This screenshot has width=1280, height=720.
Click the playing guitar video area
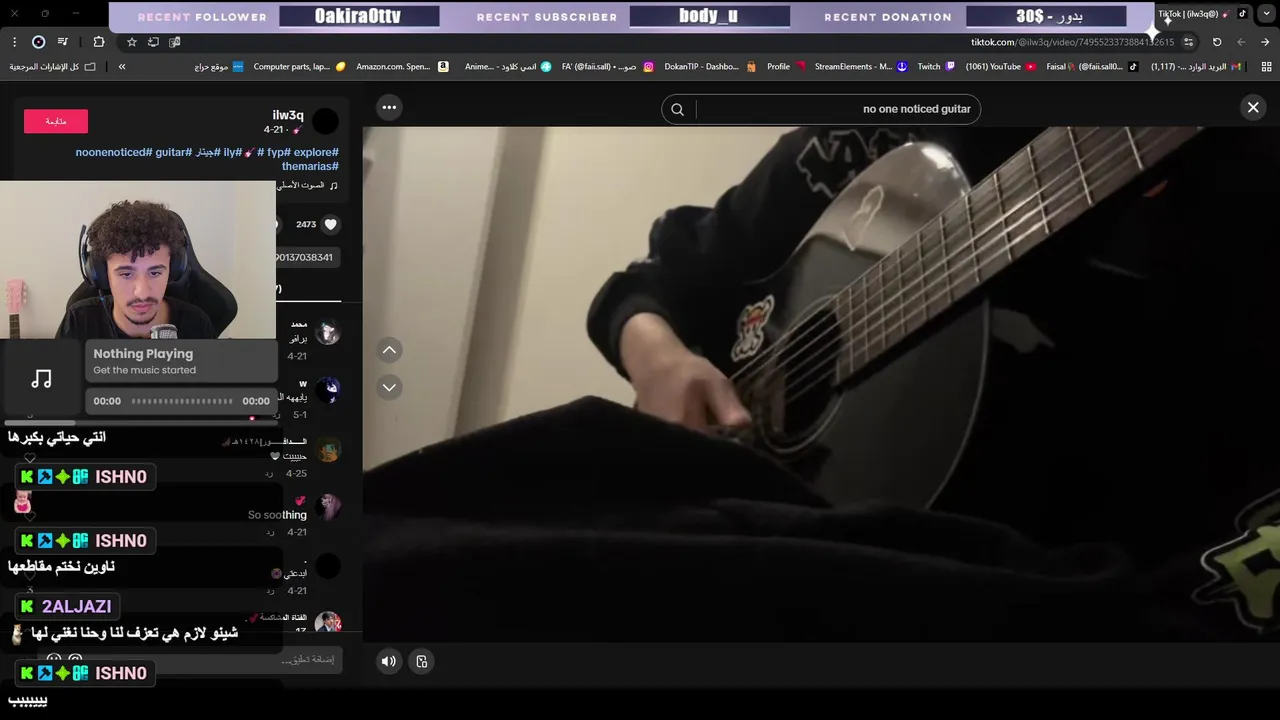(821, 384)
